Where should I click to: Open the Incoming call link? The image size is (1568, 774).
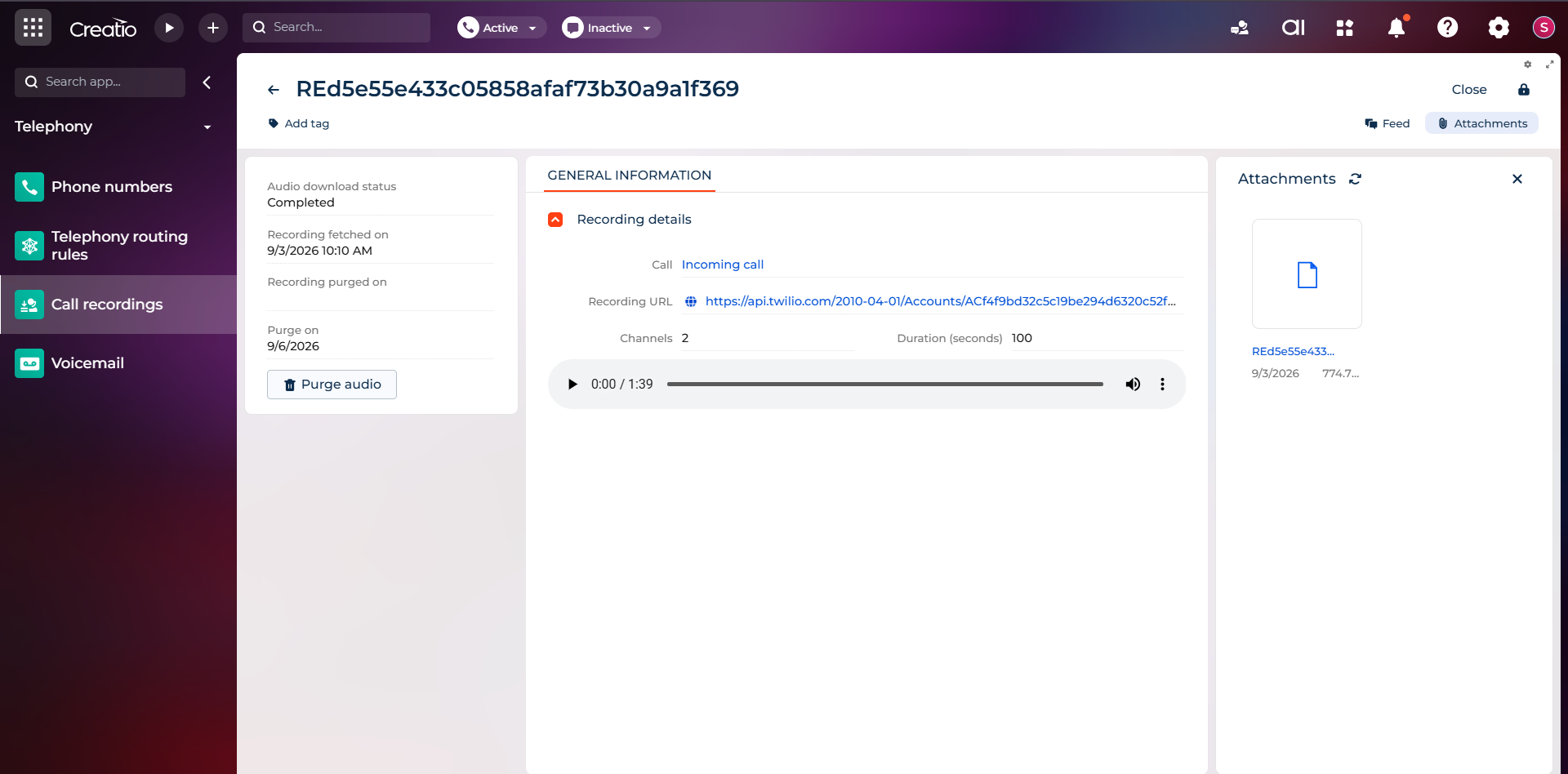(x=723, y=265)
